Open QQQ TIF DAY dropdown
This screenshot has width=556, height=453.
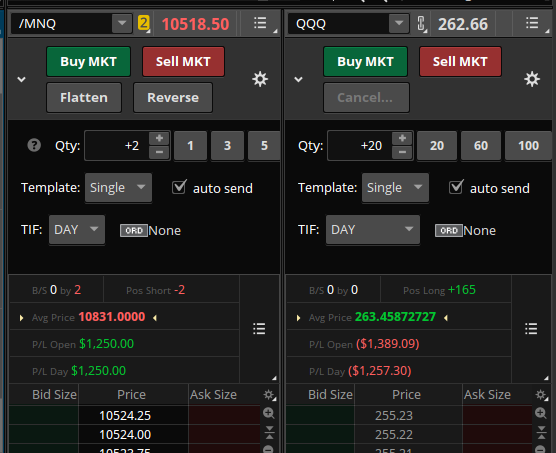pos(373,230)
